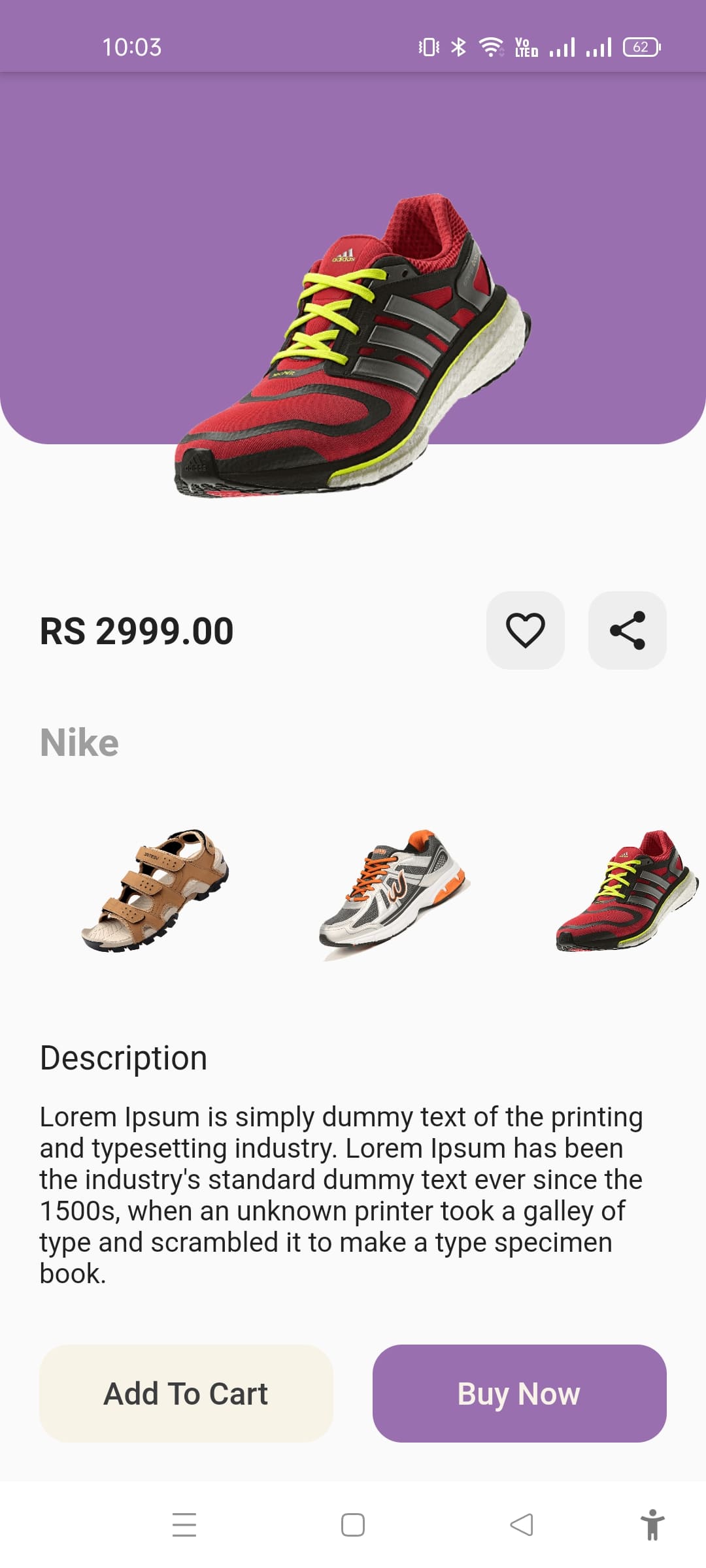Tap the Nike brand name label
This screenshot has width=706, height=1568.
tap(80, 743)
